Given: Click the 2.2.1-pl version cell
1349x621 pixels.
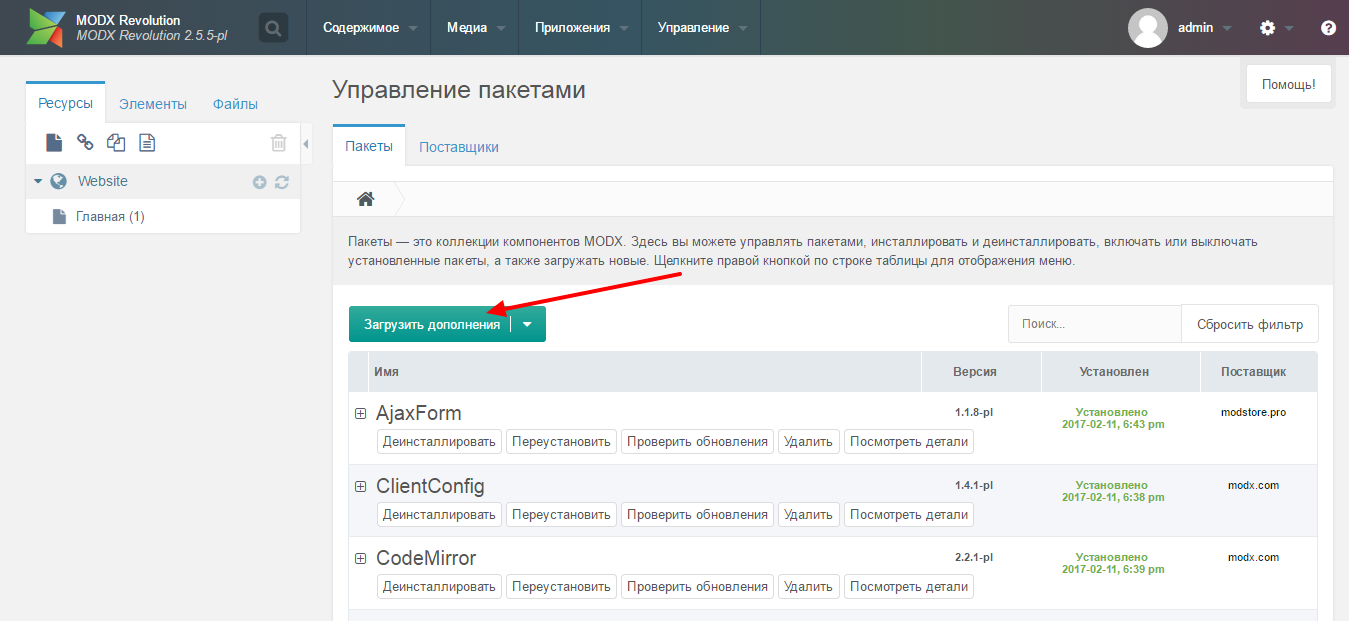Looking at the screenshot, I should point(974,557).
